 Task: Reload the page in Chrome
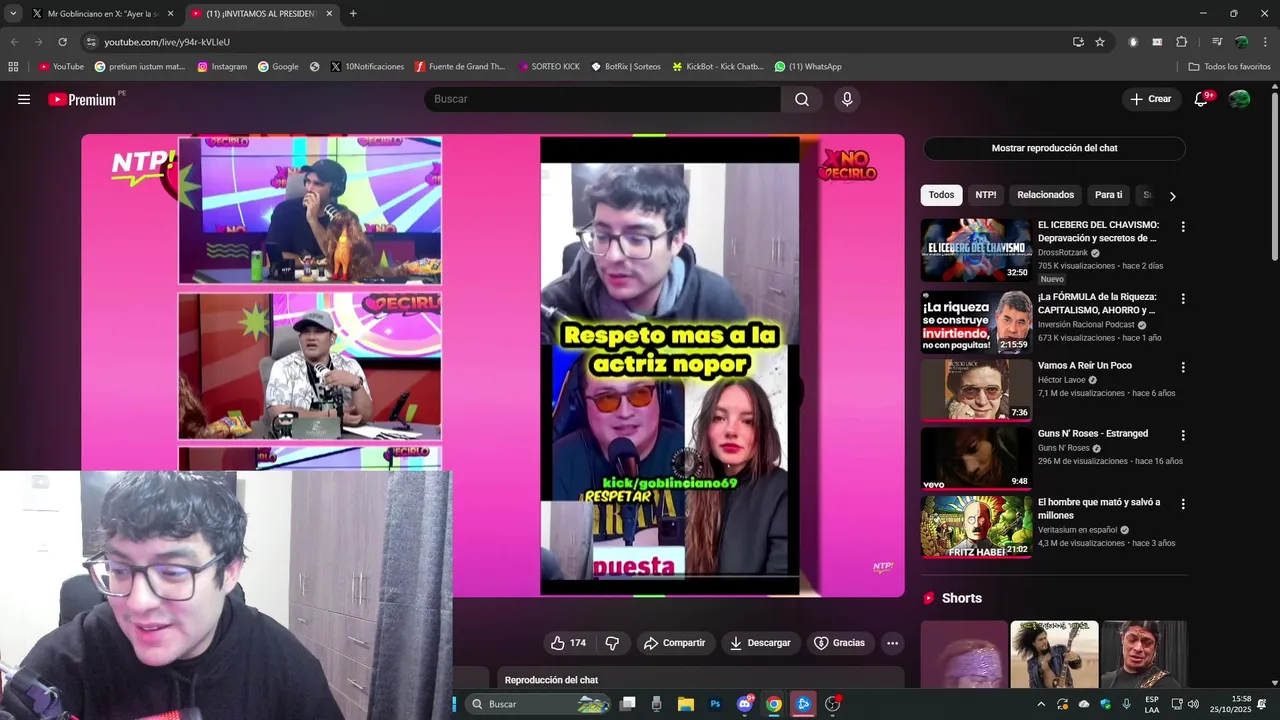pos(62,42)
